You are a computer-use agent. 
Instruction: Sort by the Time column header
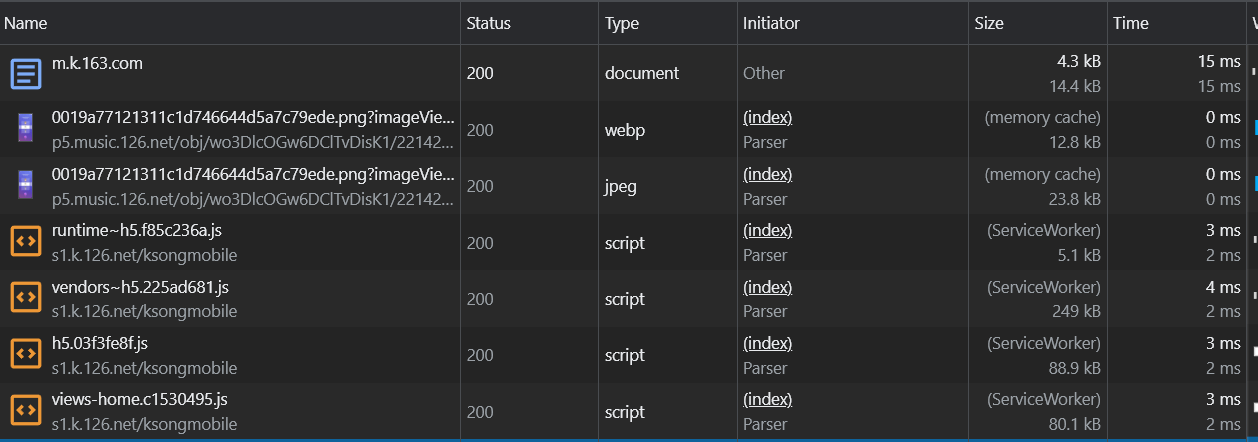[x=1131, y=23]
